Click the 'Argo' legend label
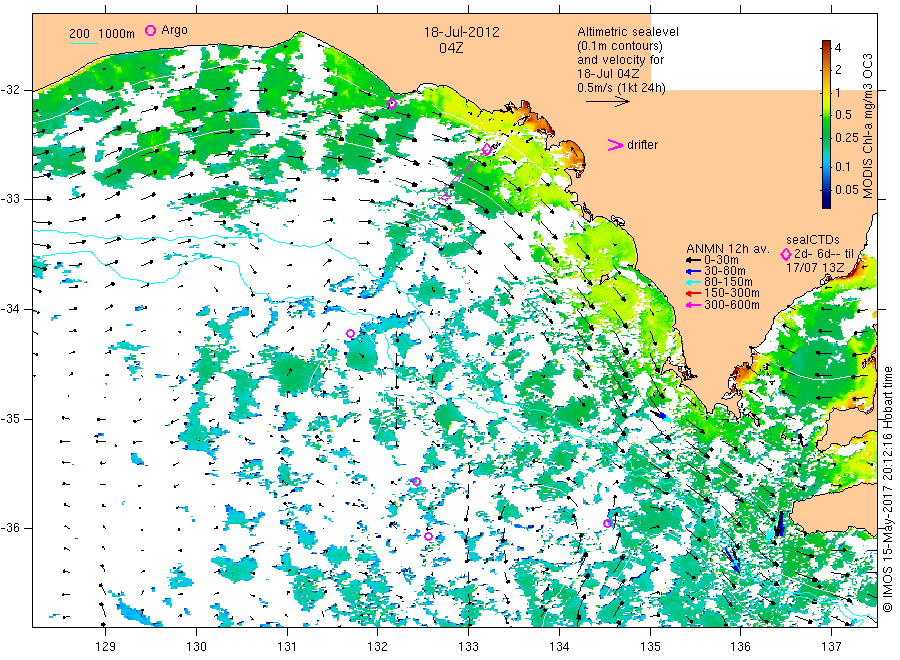The height and width of the screenshot is (660, 900). 174,30
